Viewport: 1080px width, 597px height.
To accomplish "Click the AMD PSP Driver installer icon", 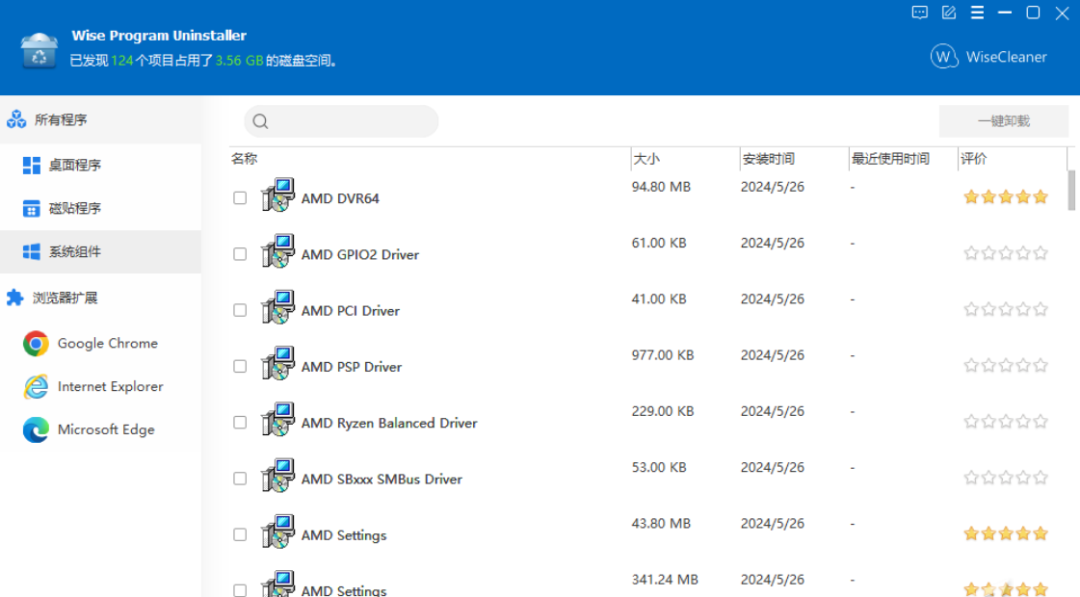I will [x=278, y=364].
